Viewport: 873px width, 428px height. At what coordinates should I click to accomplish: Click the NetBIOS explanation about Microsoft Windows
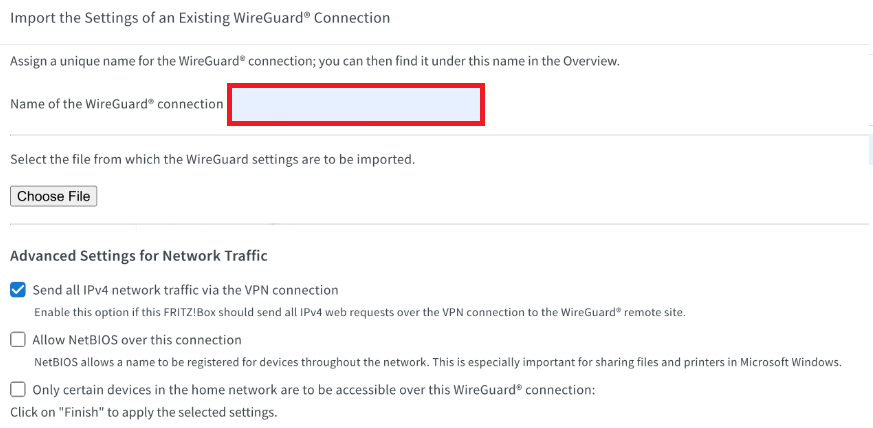click(437, 362)
